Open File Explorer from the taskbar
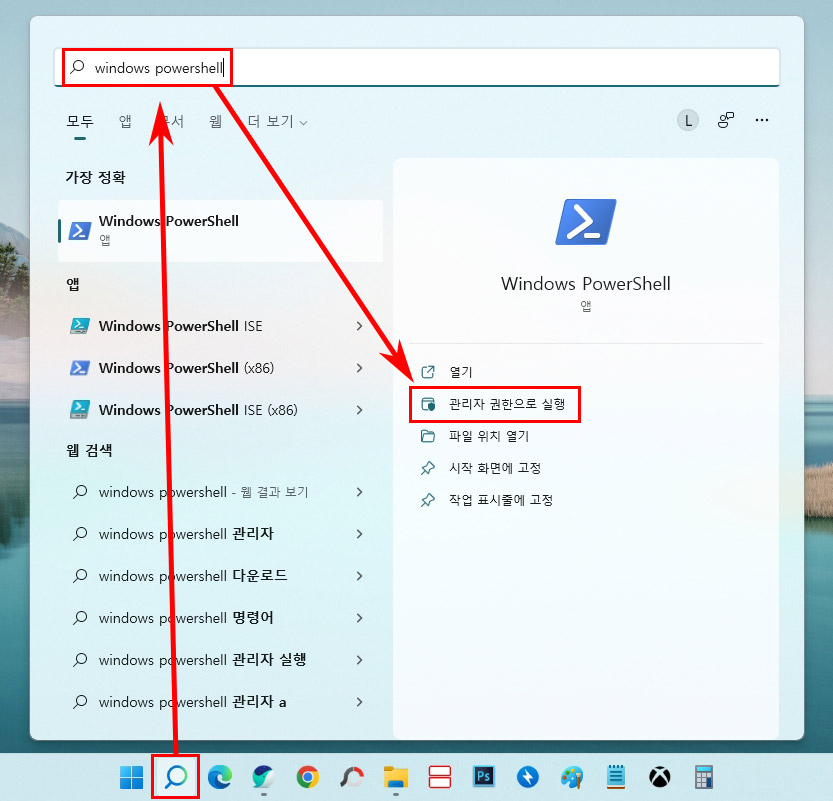The width and height of the screenshot is (833, 801). point(395,777)
